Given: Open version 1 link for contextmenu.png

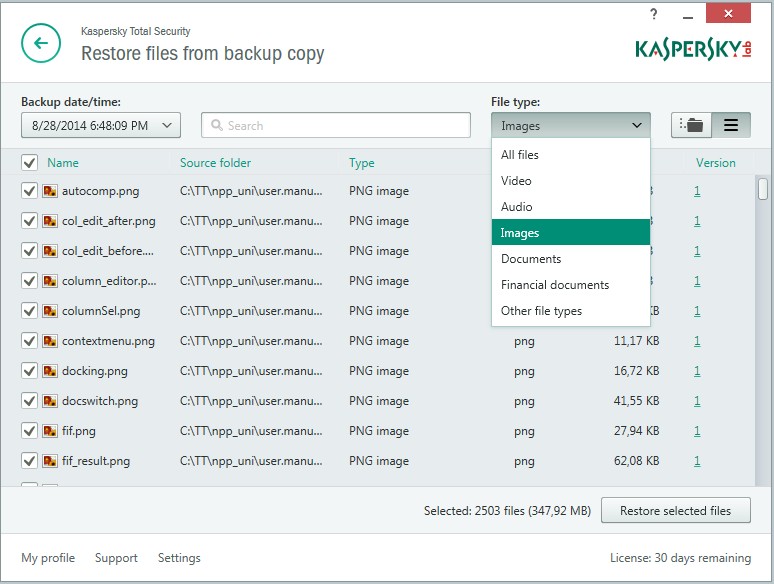Looking at the screenshot, I should (697, 341).
